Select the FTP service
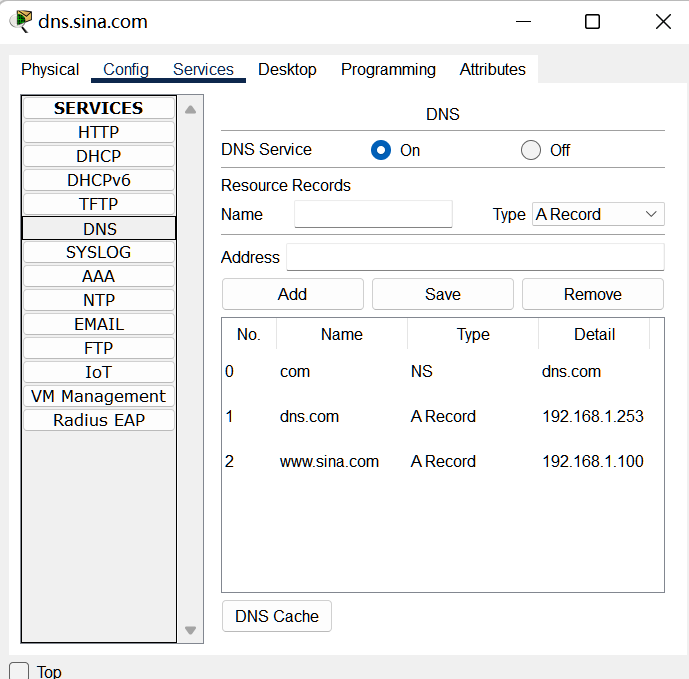 [x=99, y=348]
